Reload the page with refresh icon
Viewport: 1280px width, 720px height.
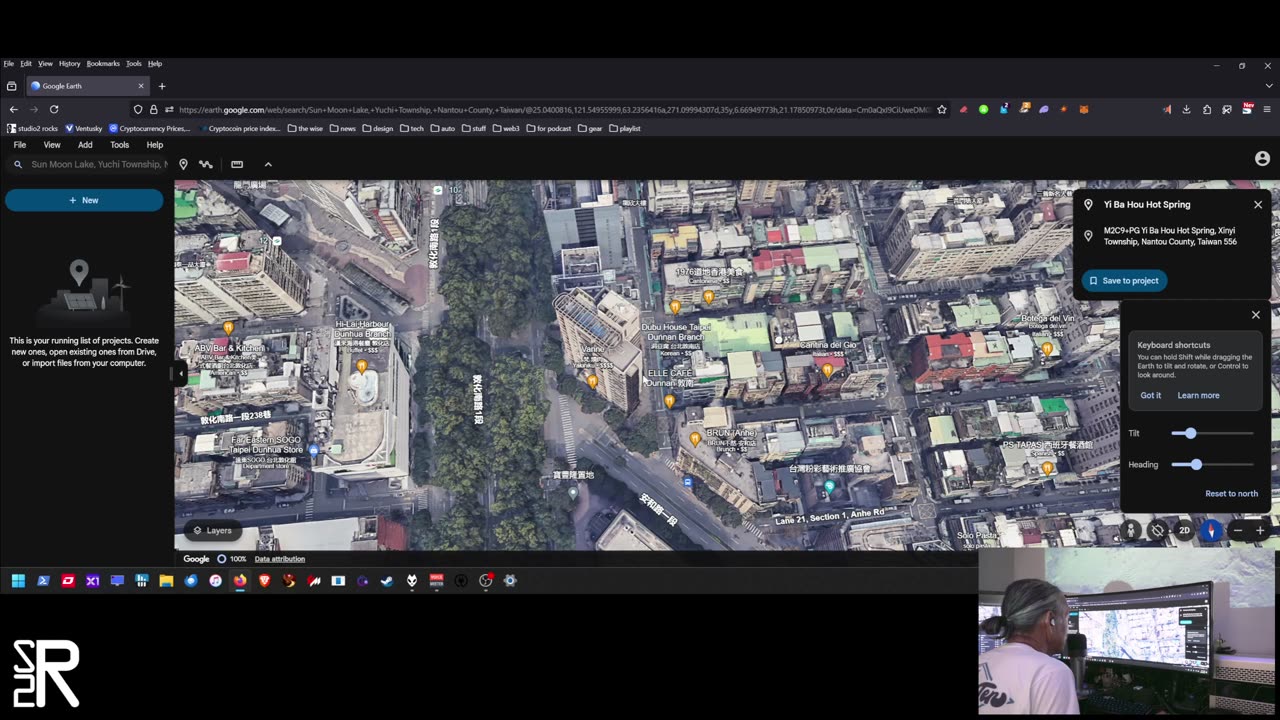tap(54, 109)
